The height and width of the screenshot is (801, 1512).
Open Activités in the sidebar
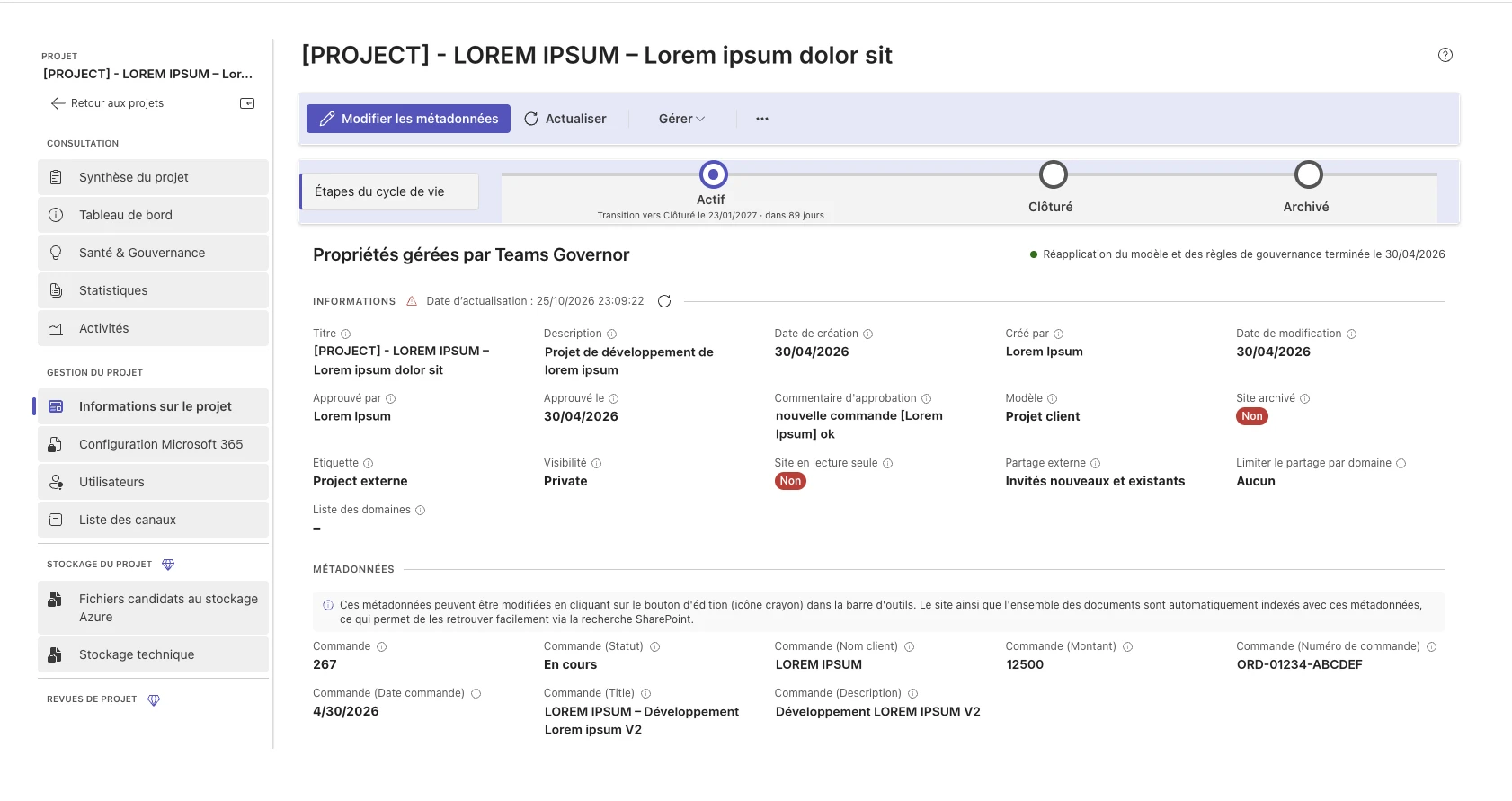coord(153,328)
